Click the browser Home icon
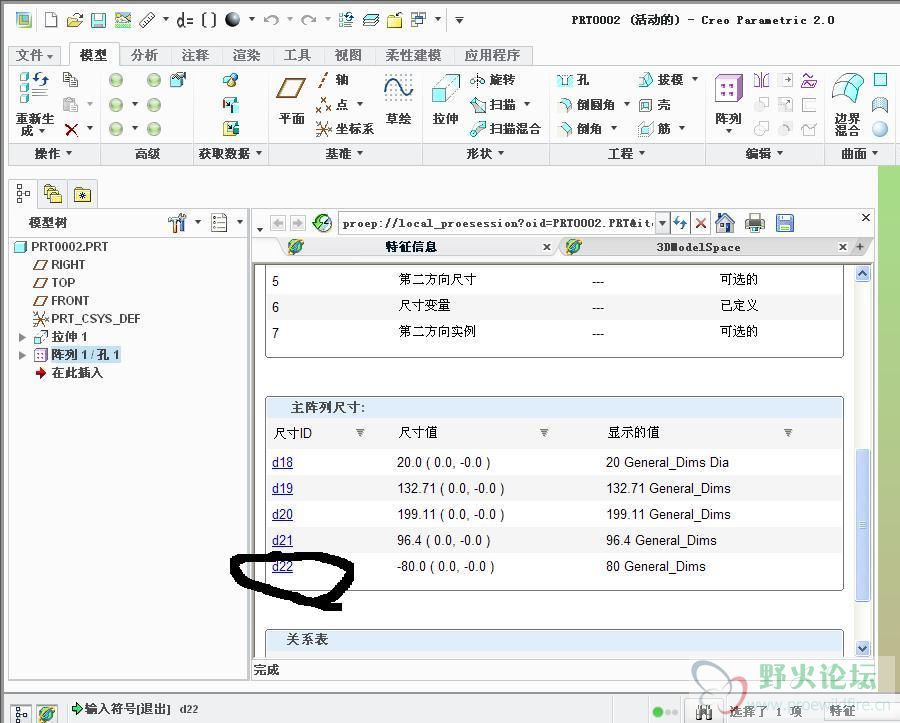This screenshot has height=723, width=900. [725, 223]
